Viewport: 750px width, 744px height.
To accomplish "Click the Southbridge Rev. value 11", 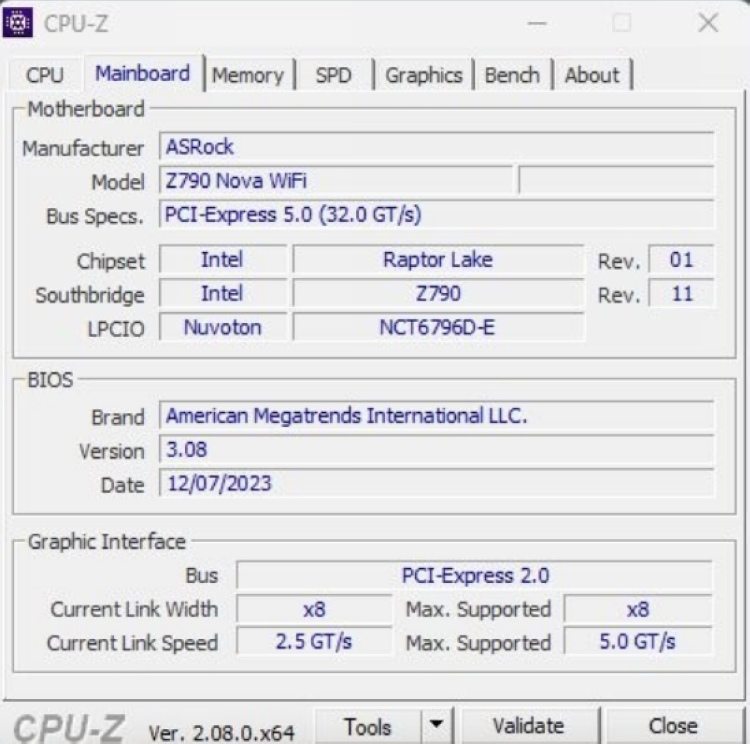I will (x=681, y=293).
